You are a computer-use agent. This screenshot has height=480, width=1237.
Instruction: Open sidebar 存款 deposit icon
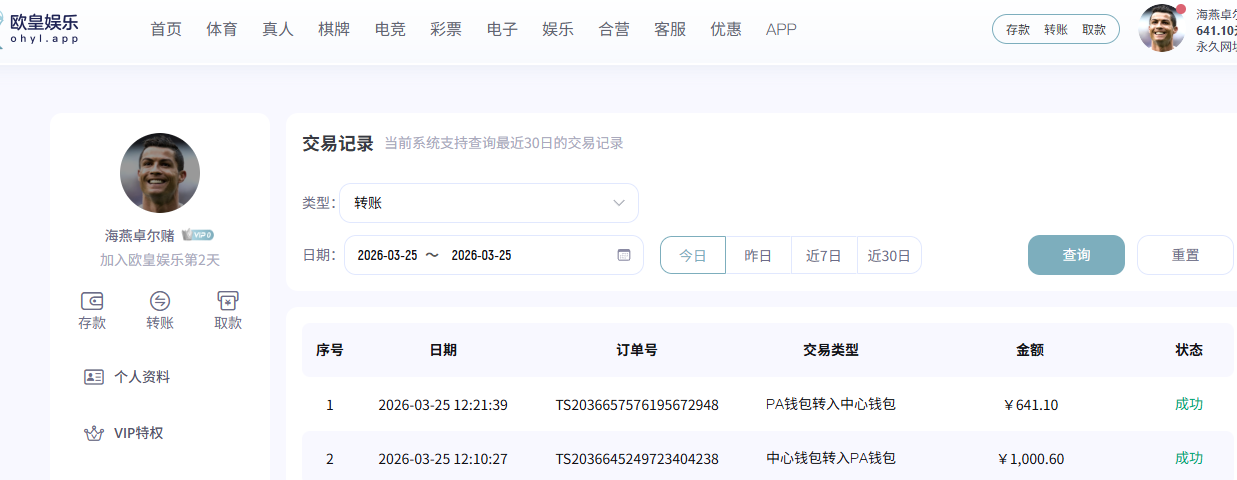pos(92,301)
